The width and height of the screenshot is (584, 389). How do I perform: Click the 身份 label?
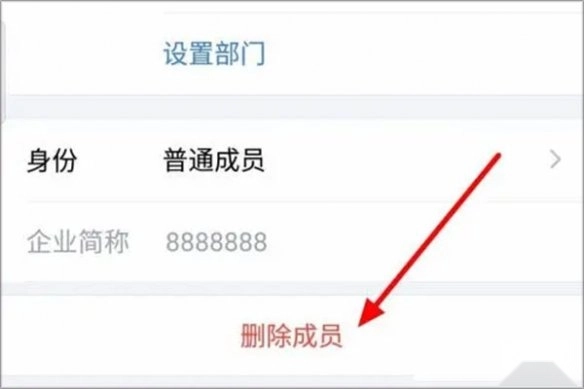(52, 161)
